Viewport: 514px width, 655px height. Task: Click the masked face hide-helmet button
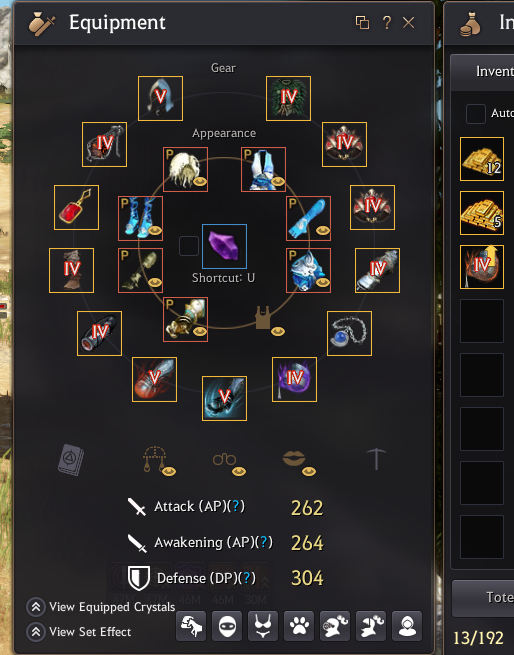(x=227, y=626)
